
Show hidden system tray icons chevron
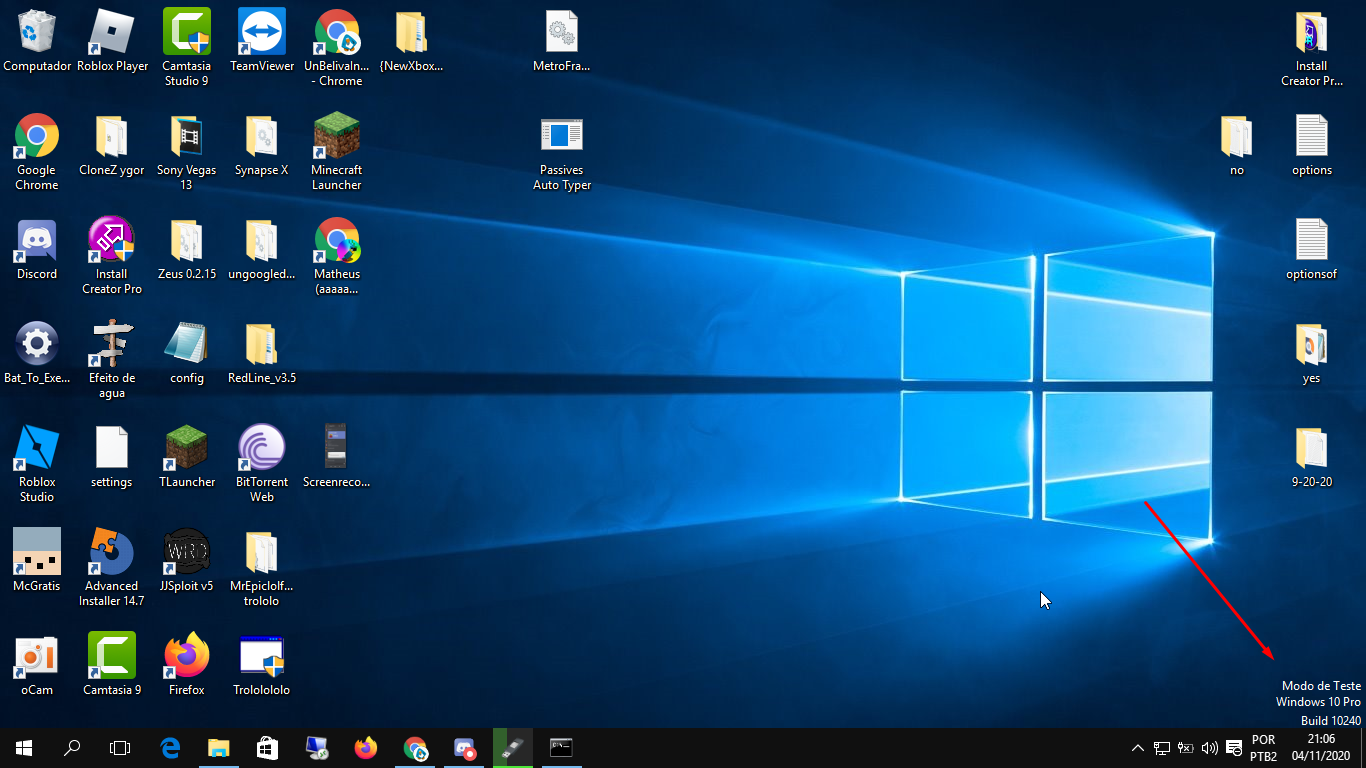pos(1138,748)
